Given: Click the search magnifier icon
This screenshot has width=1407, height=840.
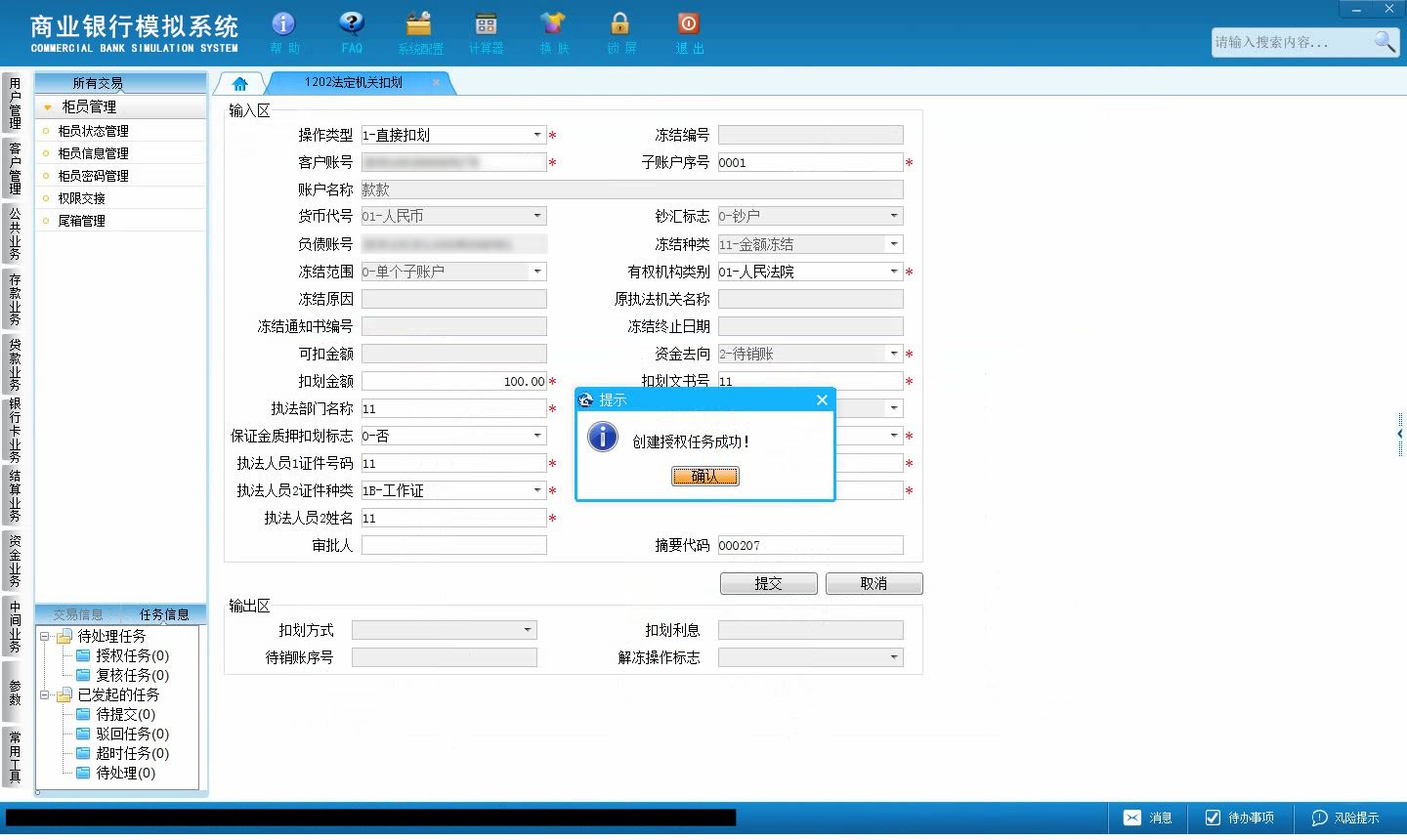Looking at the screenshot, I should pyautogui.click(x=1385, y=41).
